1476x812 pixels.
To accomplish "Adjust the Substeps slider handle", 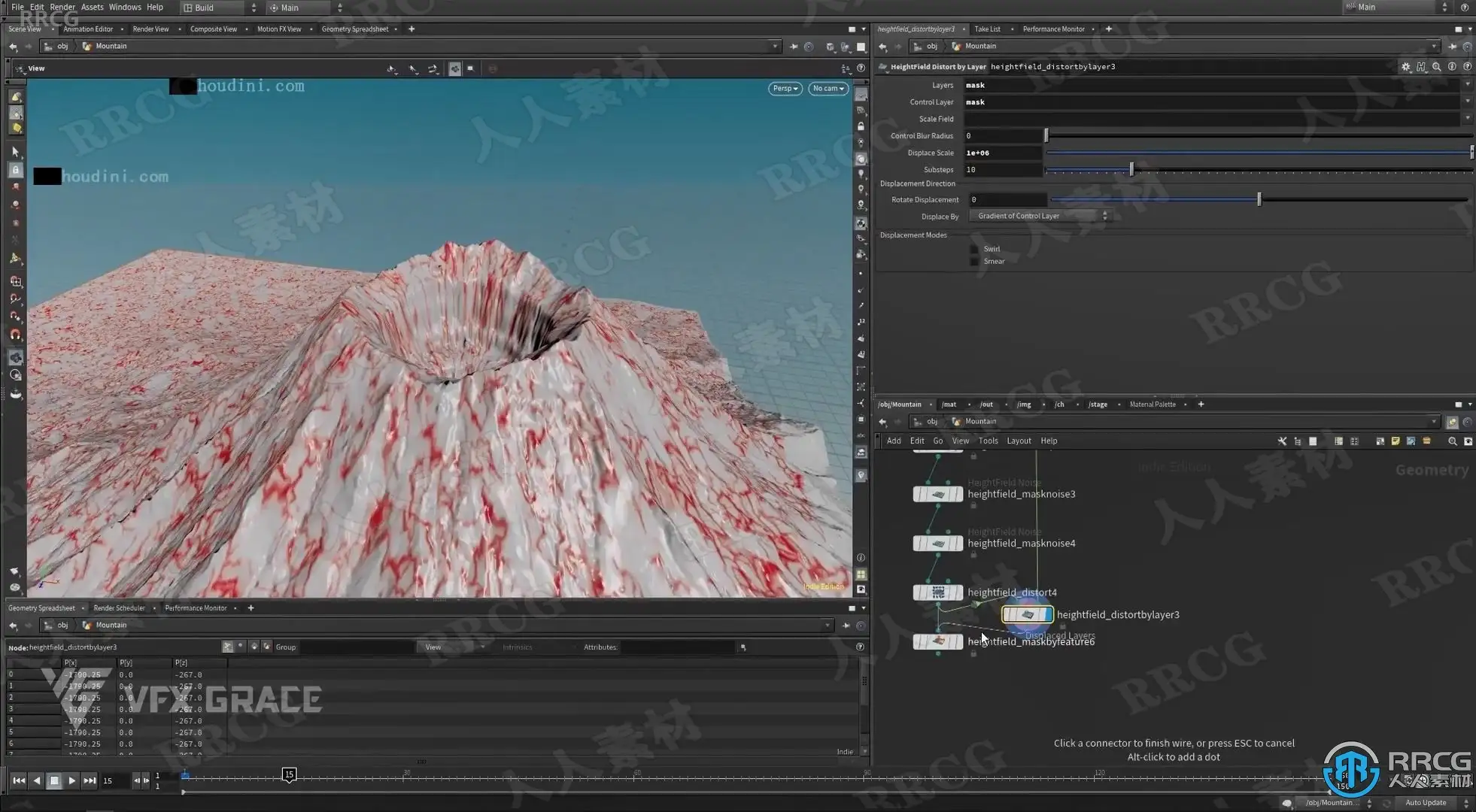I will pos(1131,170).
